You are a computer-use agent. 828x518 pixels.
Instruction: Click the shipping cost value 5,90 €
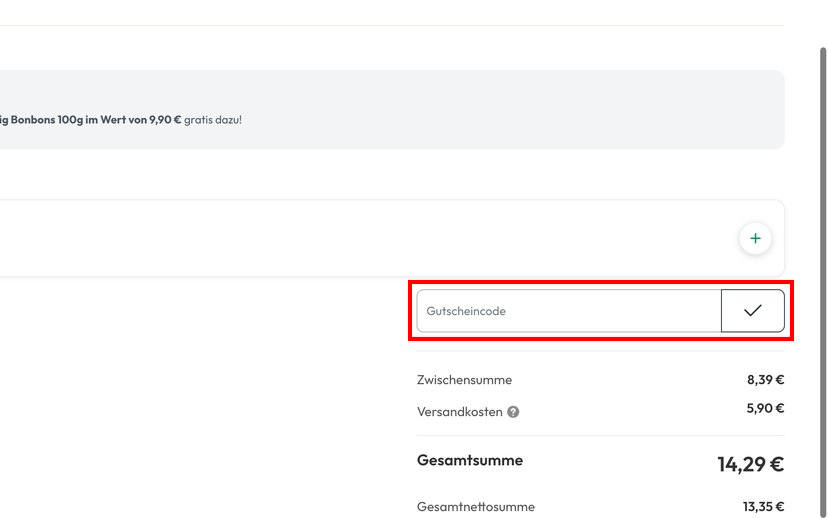[x=765, y=408]
